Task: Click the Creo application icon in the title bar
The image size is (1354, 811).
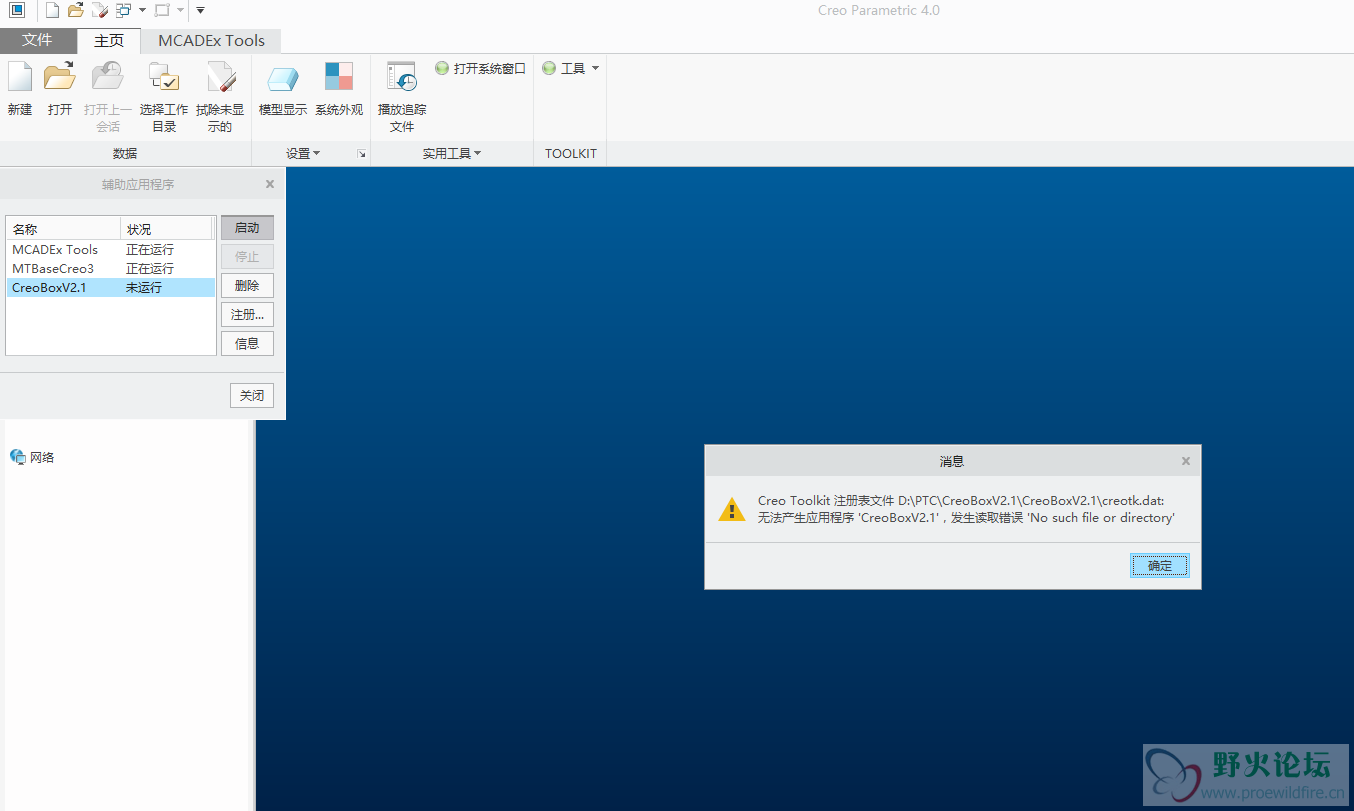Action: [x=17, y=10]
